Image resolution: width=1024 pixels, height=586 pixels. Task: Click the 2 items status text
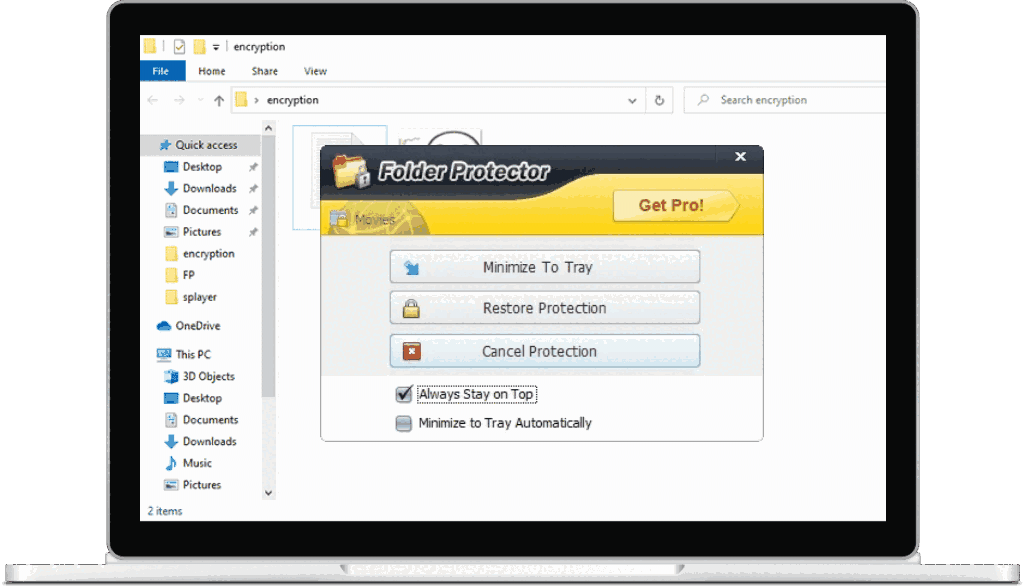click(x=165, y=511)
